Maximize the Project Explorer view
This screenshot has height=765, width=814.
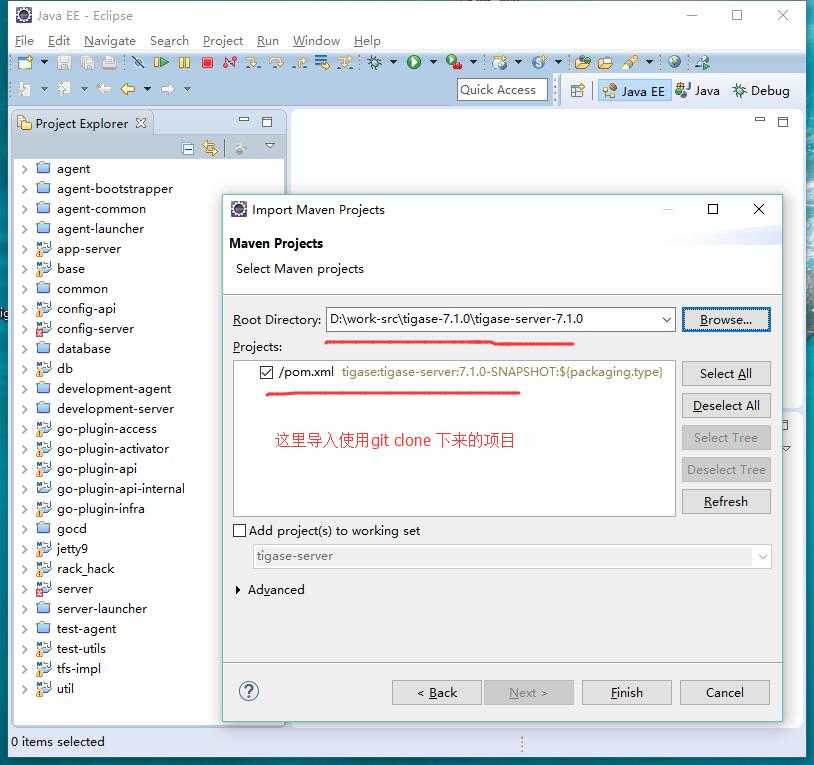pos(267,121)
